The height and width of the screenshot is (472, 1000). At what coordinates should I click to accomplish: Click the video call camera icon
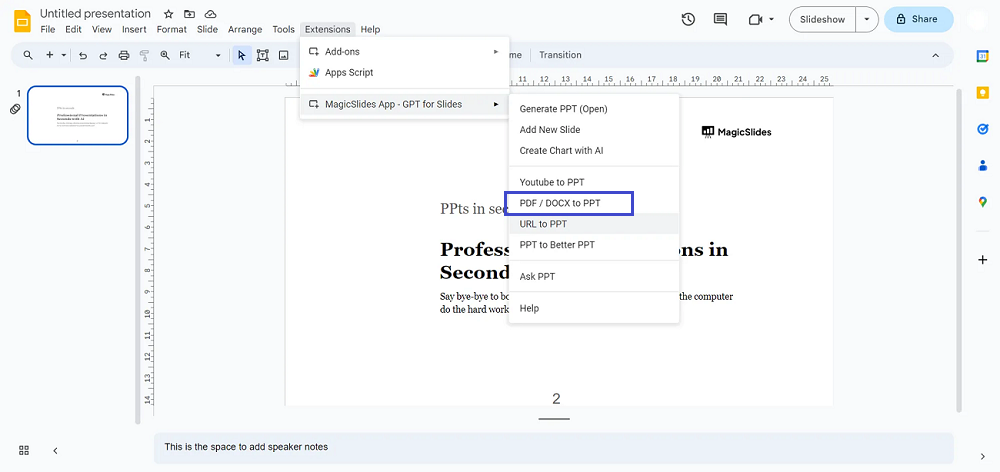click(755, 19)
